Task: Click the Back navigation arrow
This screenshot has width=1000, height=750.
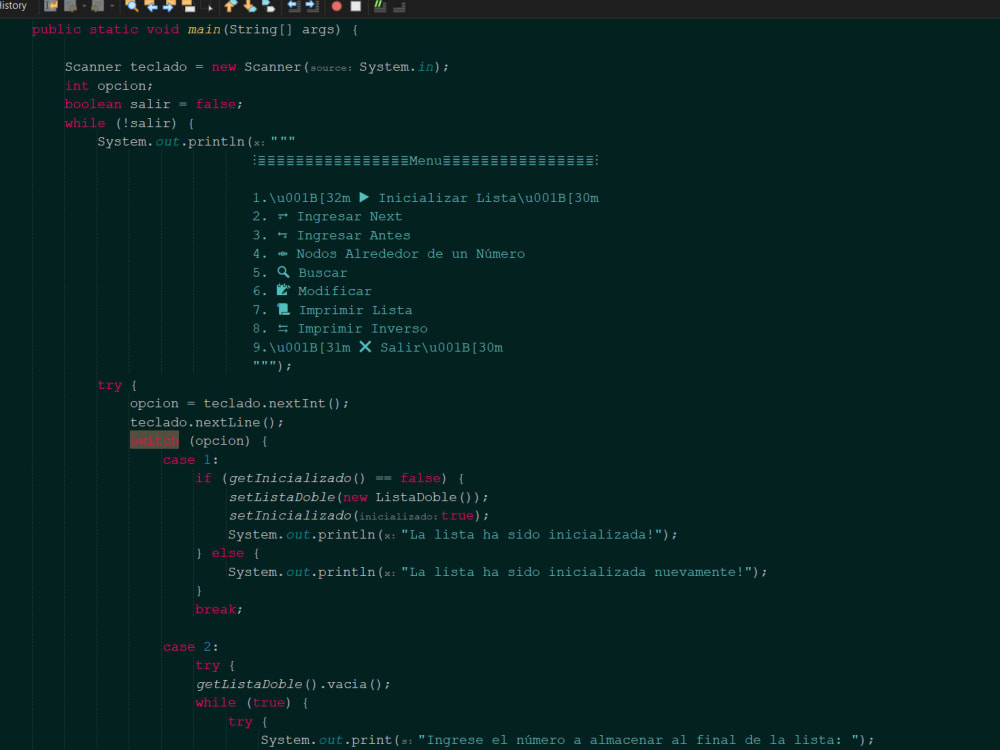Action: pos(153,8)
